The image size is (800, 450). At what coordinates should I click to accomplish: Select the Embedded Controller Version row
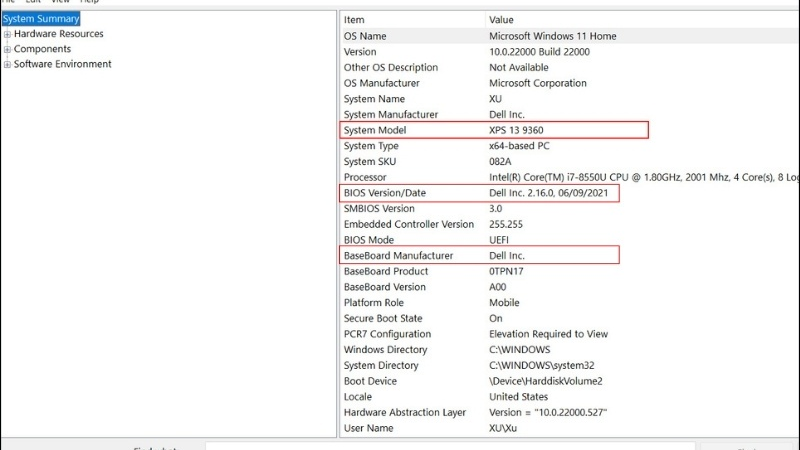(570, 224)
